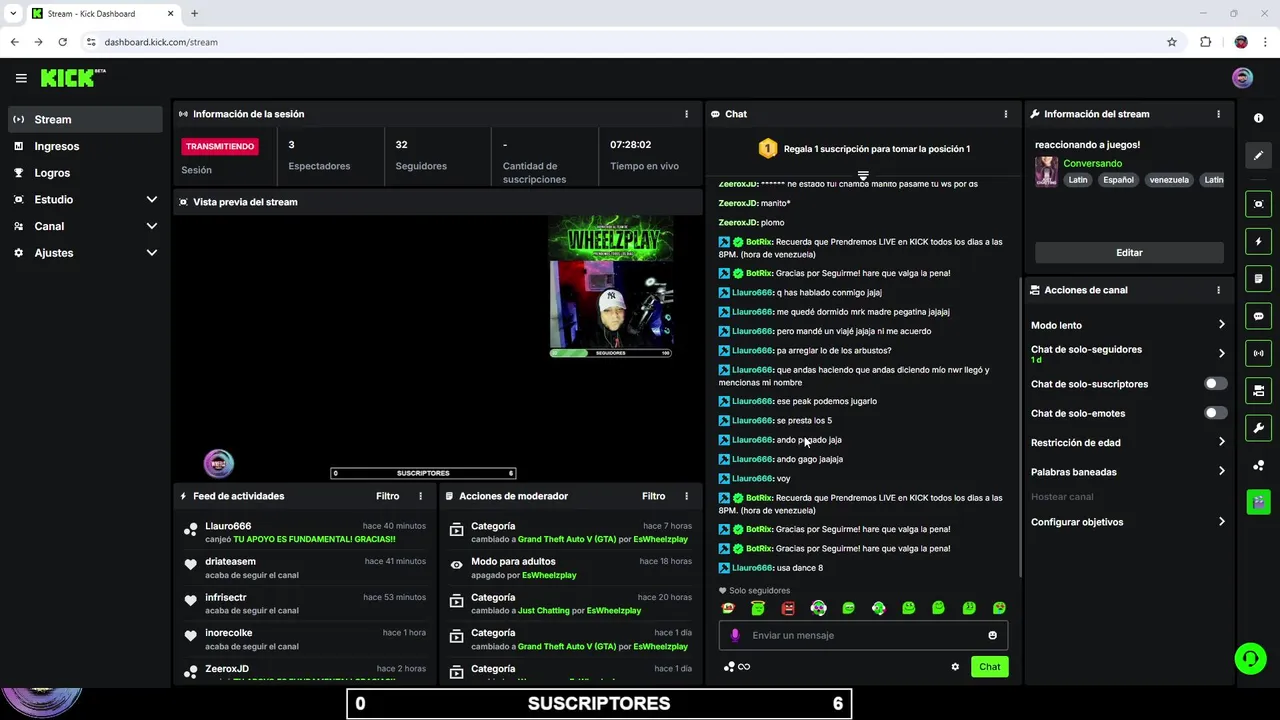Open the three-dot menu of Feed de actividades
Screen dimensions: 1280x720
point(420,496)
